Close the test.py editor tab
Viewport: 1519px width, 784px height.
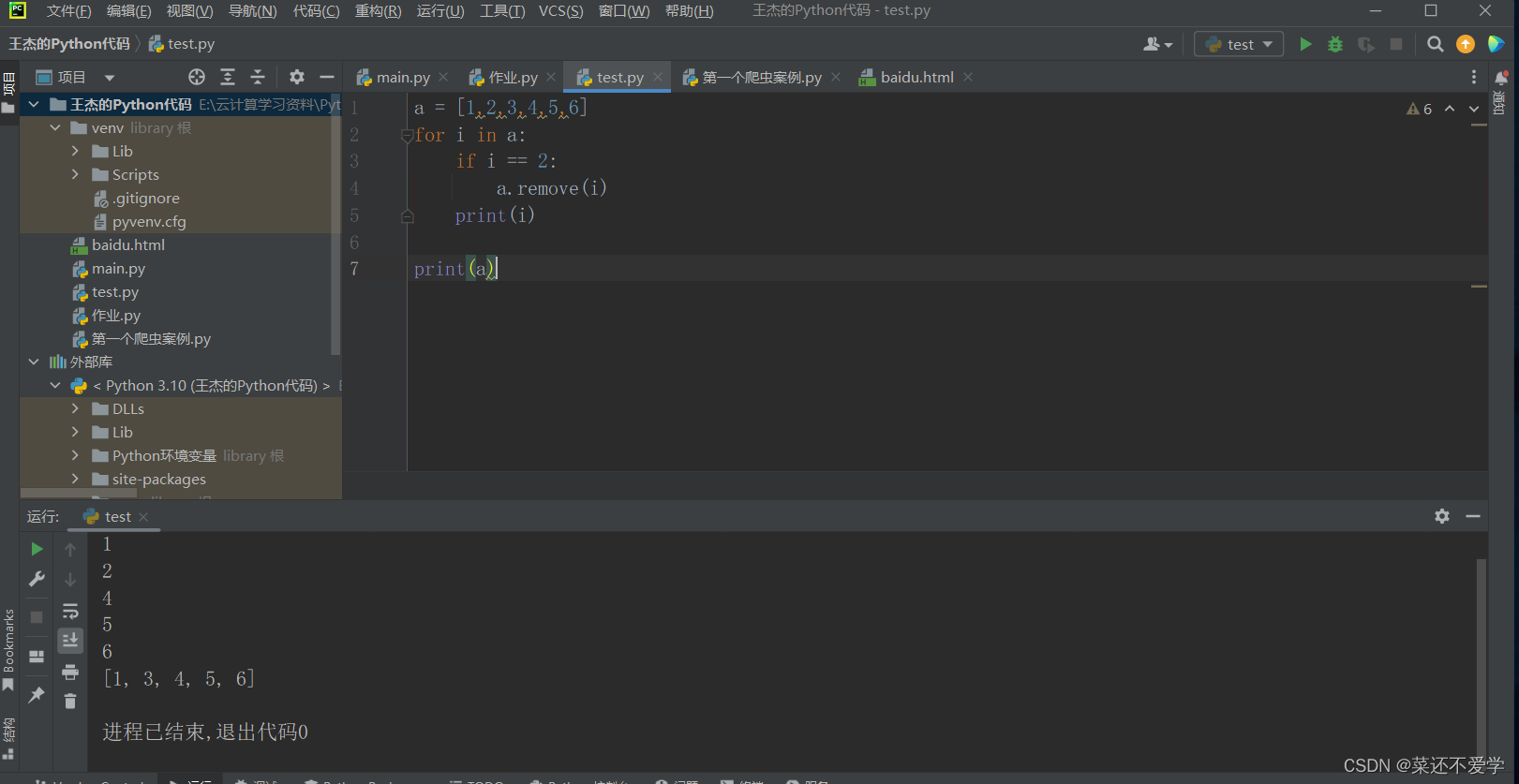click(658, 77)
